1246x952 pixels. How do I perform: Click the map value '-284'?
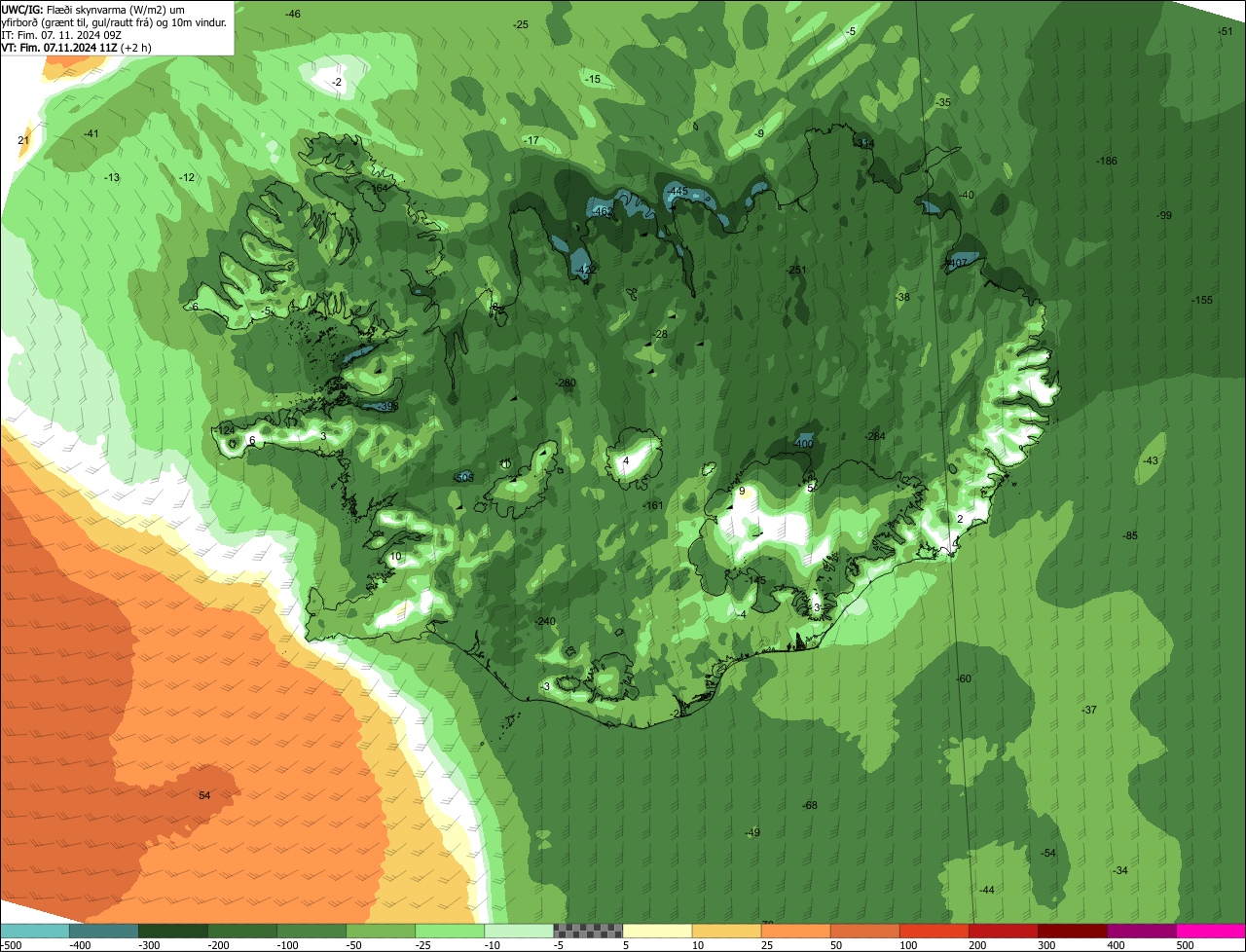[x=875, y=436]
